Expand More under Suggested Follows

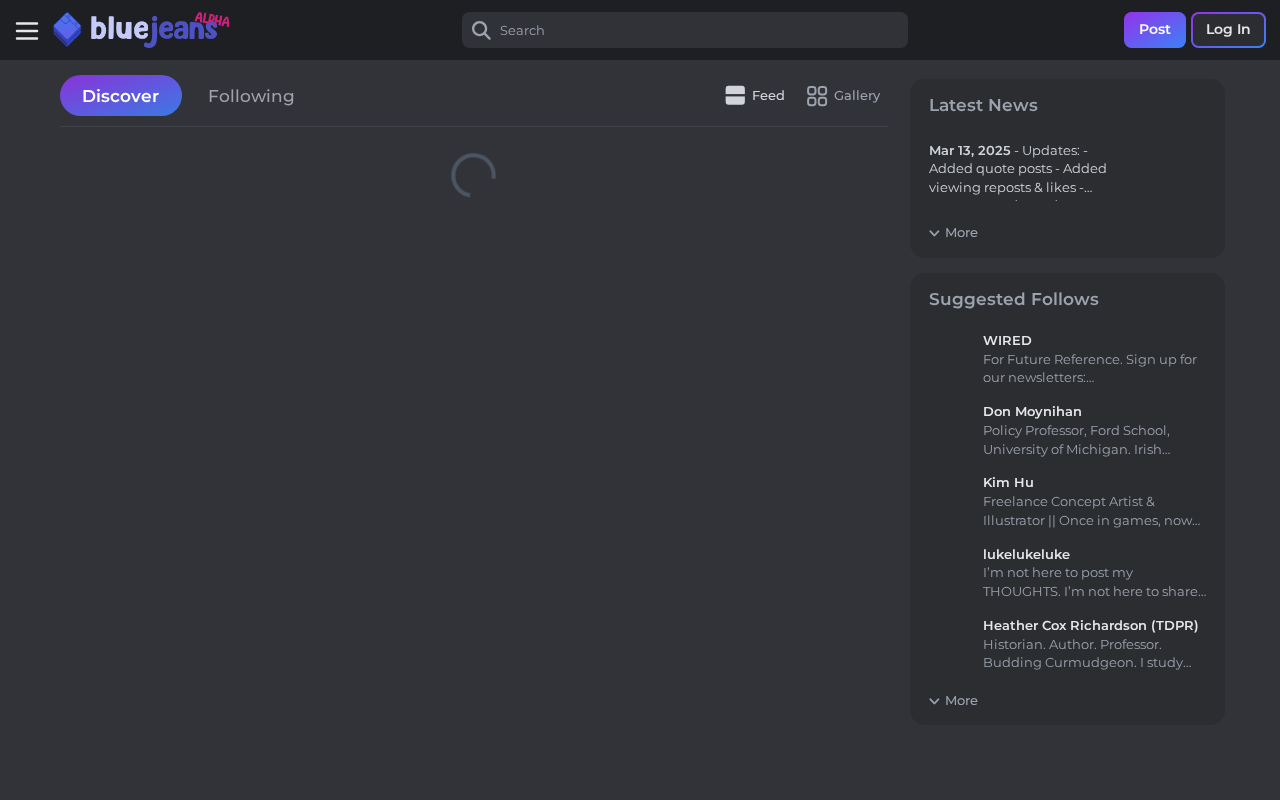tap(953, 700)
